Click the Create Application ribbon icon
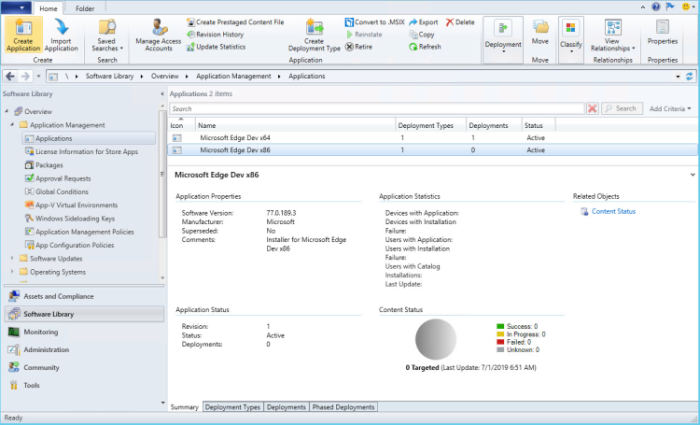This screenshot has height=425, width=700. click(23, 35)
